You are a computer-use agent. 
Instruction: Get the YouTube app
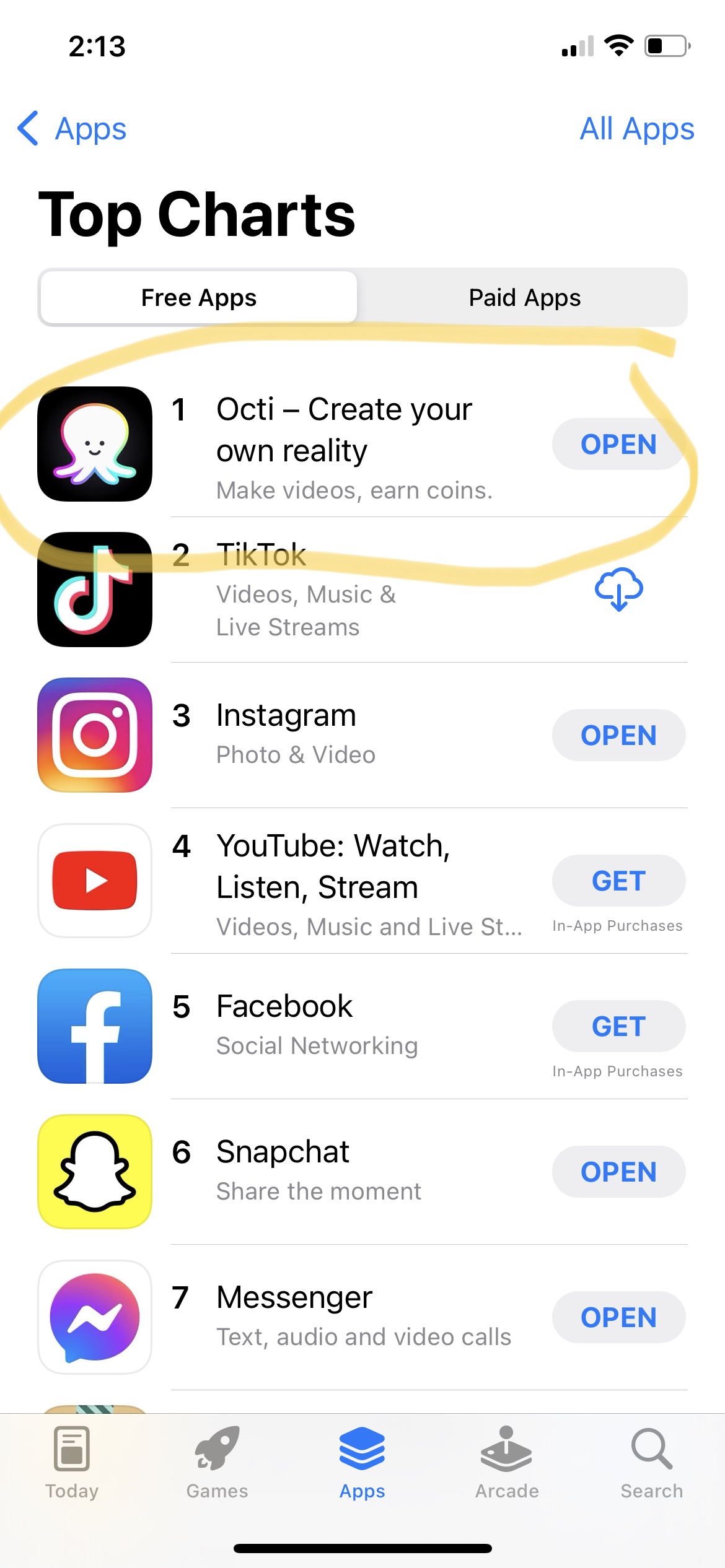click(618, 881)
